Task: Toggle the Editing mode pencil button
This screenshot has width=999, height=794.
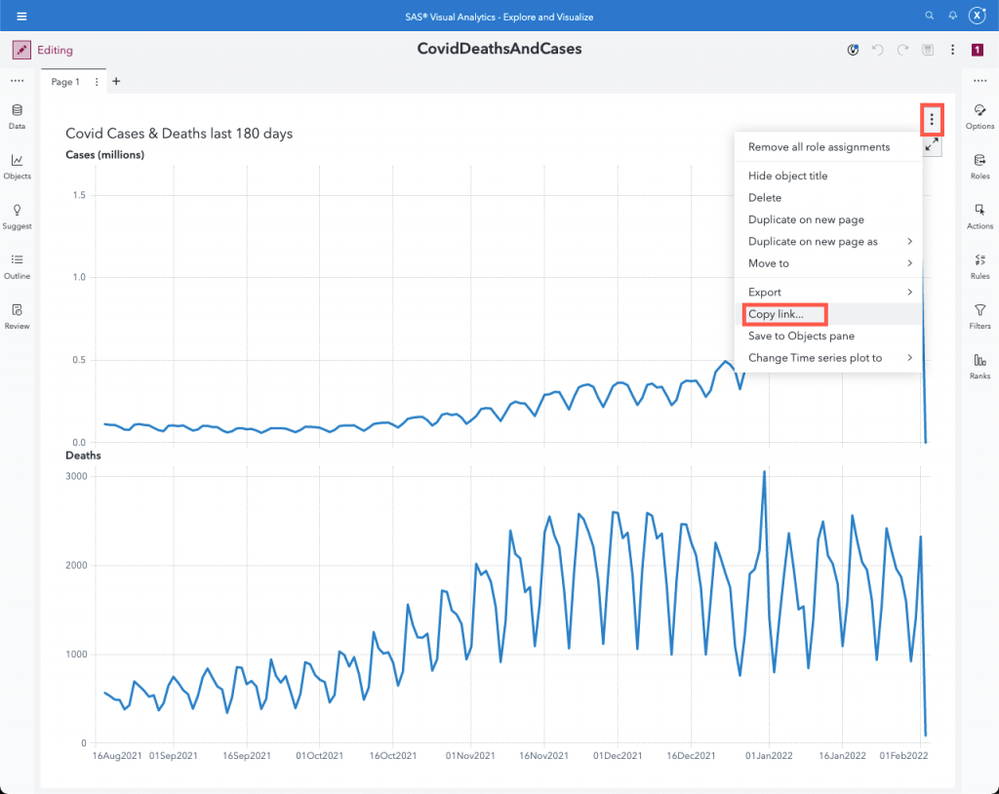Action: click(21, 50)
